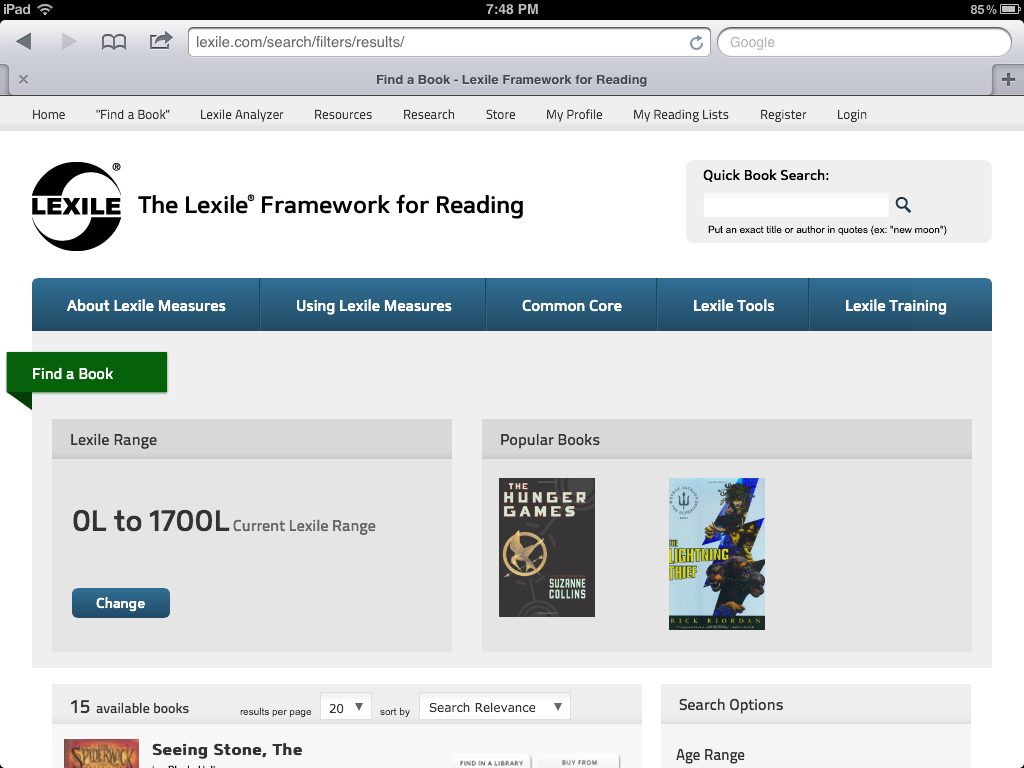
Task: Click the Find in a Library button
Action: [492, 761]
